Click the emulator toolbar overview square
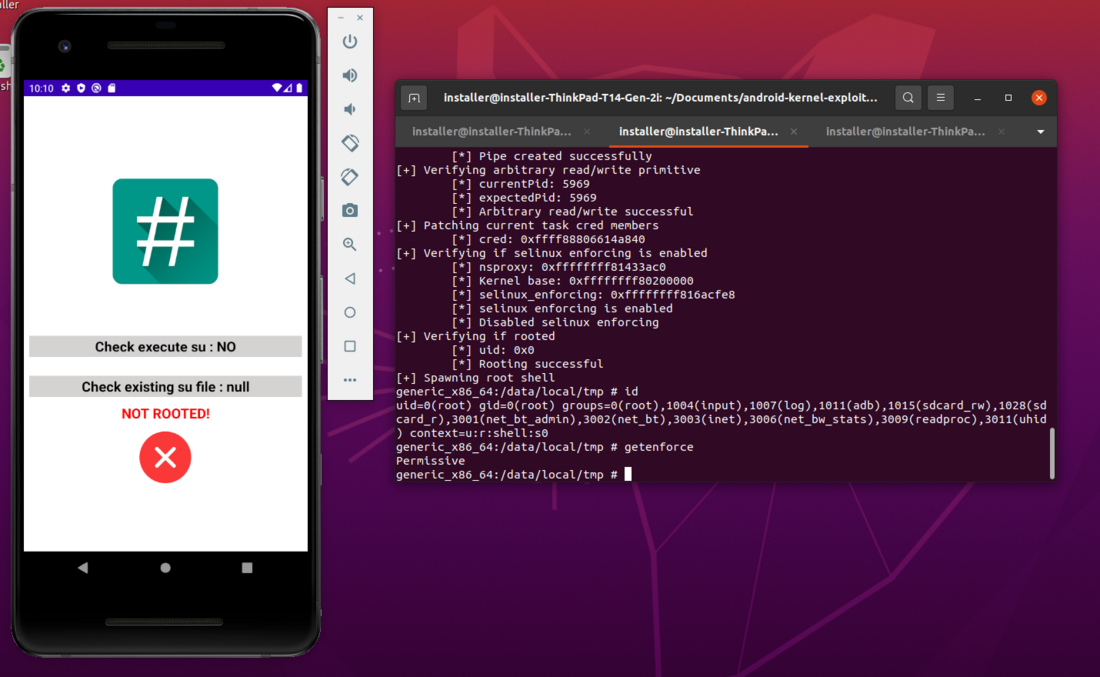 350,346
